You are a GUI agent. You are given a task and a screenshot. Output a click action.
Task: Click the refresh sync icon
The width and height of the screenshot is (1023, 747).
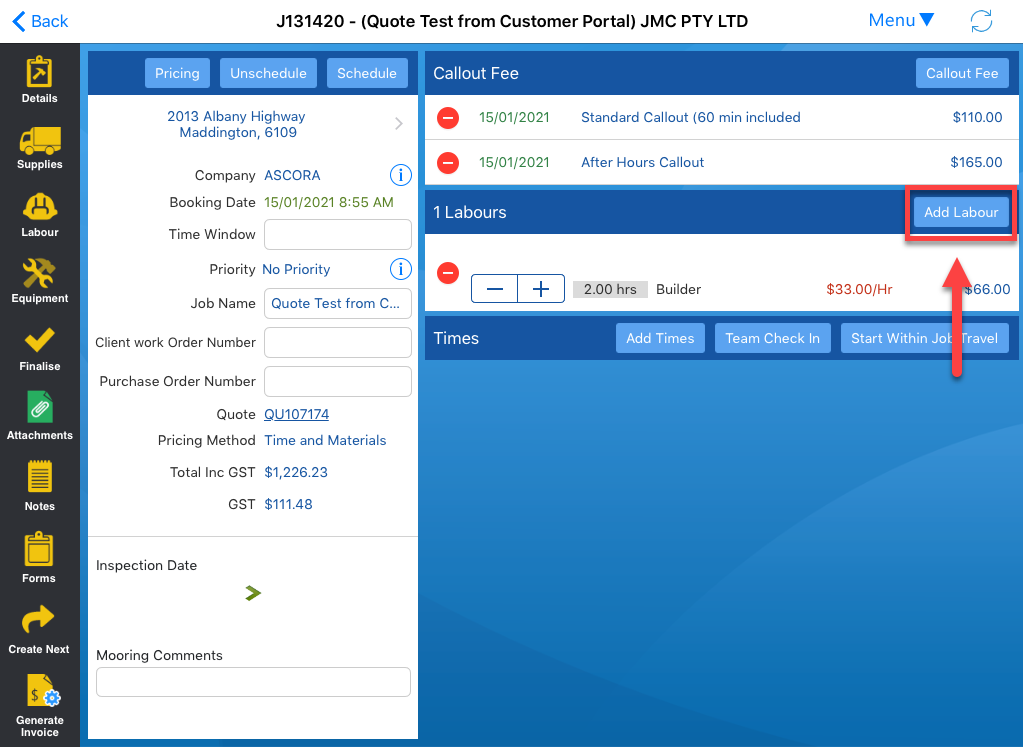981,21
